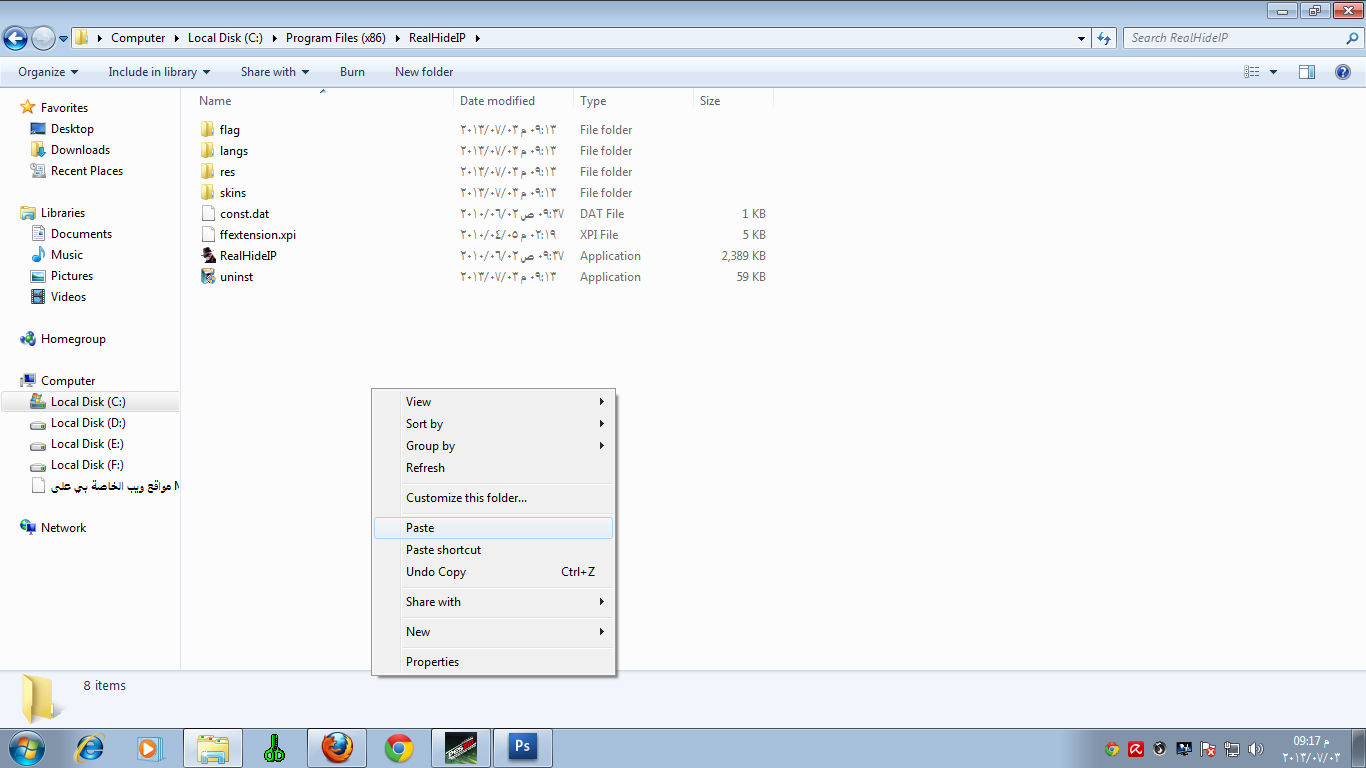Open the Documents library
This screenshot has height=768, width=1366.
click(81, 234)
